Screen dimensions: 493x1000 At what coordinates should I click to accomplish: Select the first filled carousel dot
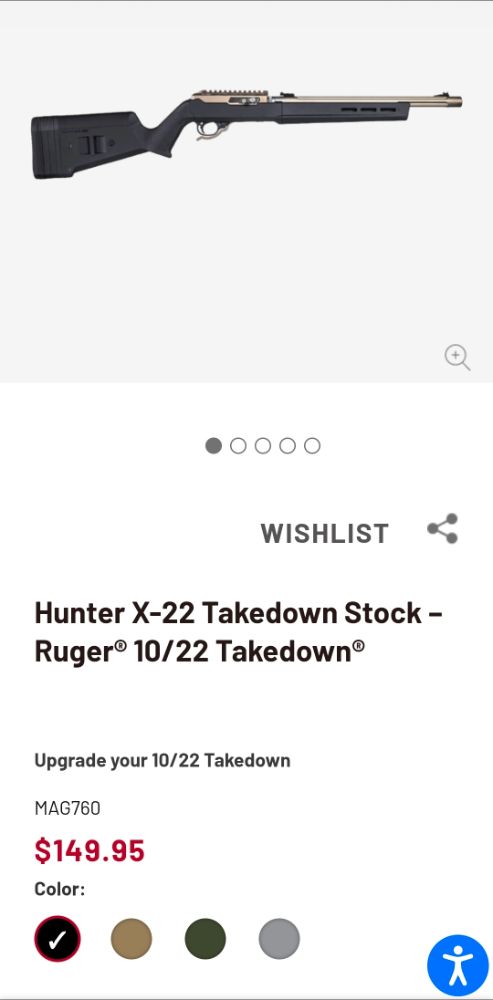(x=213, y=446)
